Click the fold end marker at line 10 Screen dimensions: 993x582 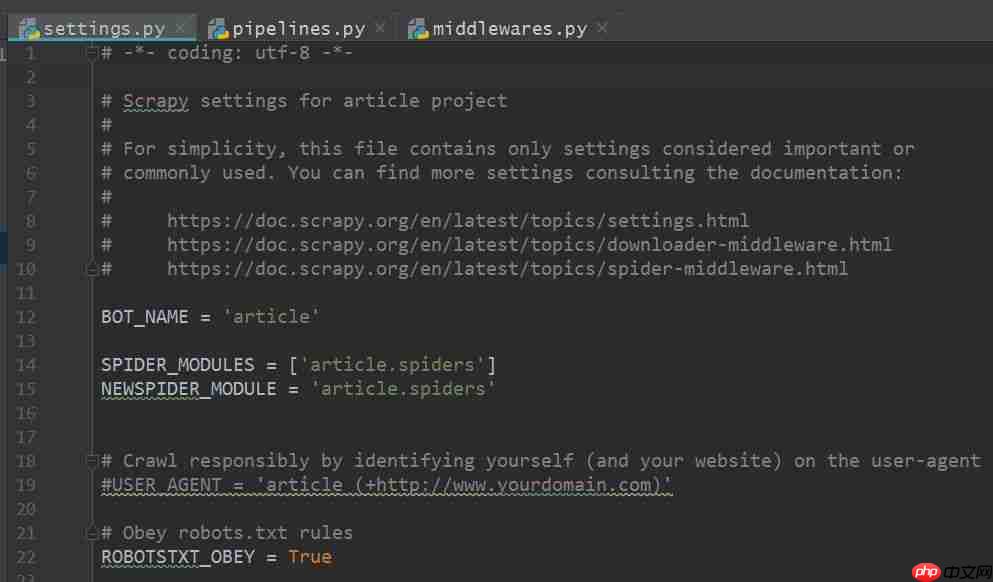(x=92, y=268)
